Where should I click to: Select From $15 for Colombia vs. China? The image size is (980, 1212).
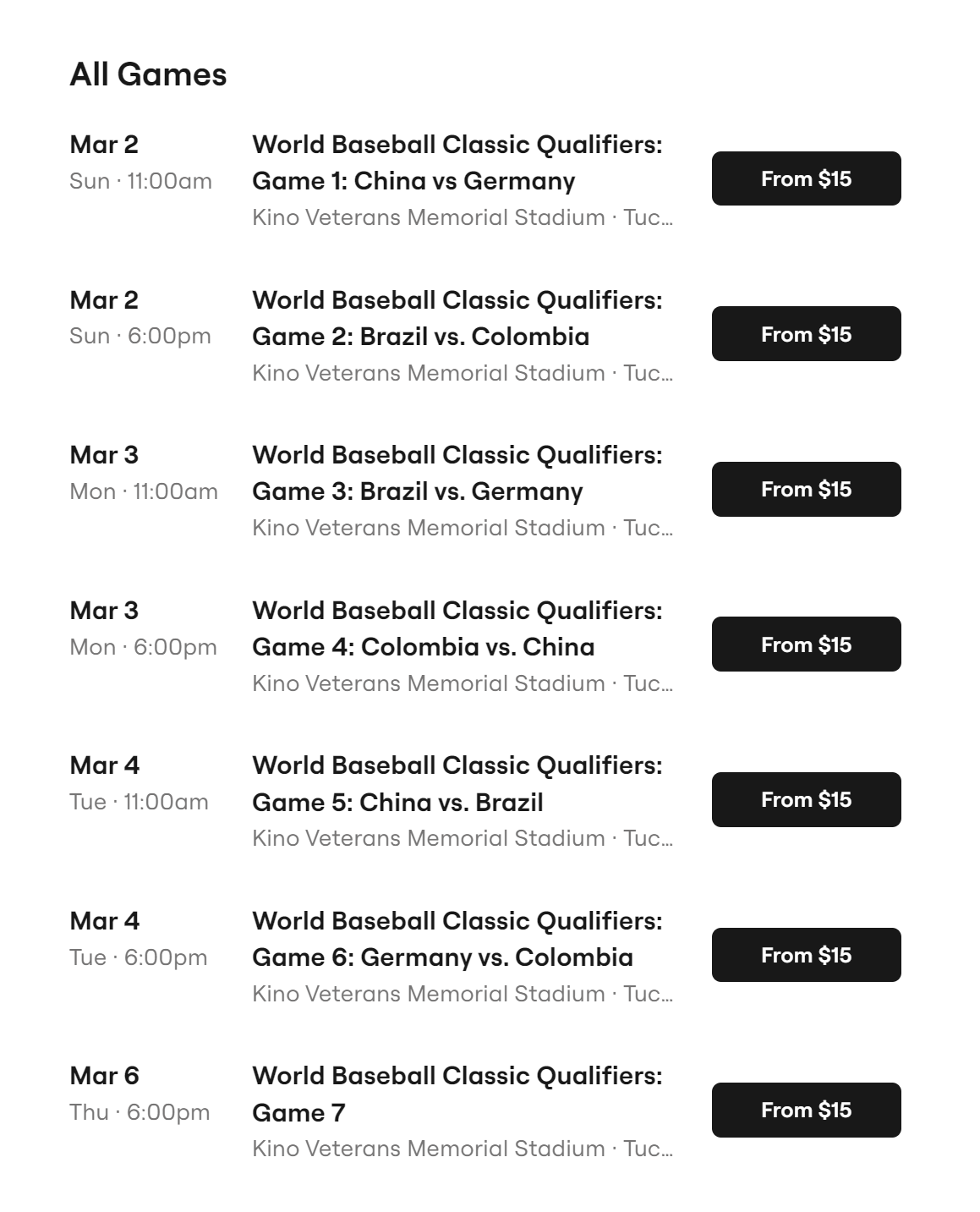click(x=806, y=644)
